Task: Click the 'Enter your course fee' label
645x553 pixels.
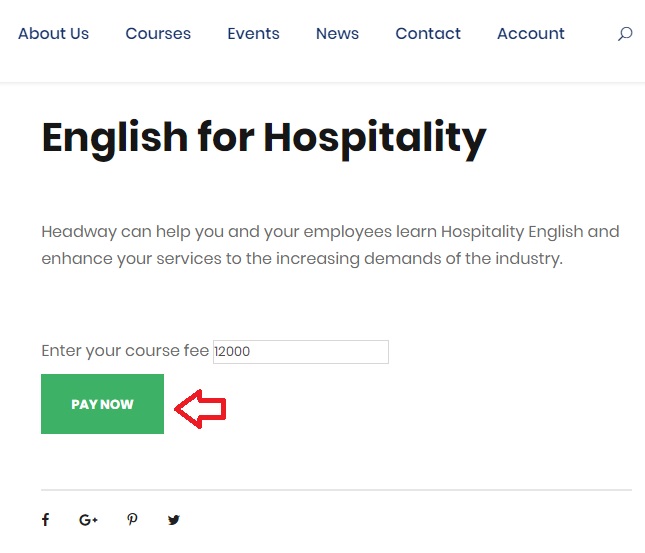Action: tap(125, 351)
